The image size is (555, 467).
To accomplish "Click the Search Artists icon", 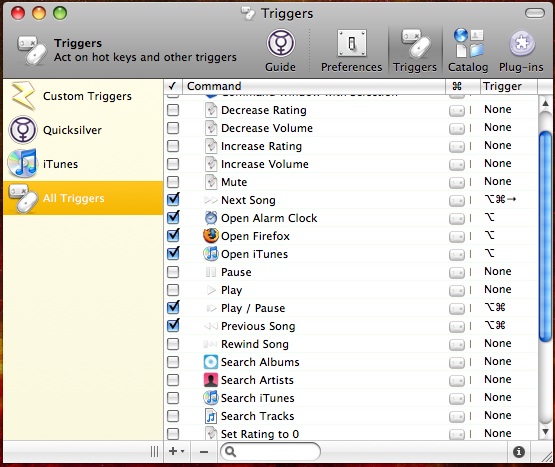I will 211,380.
